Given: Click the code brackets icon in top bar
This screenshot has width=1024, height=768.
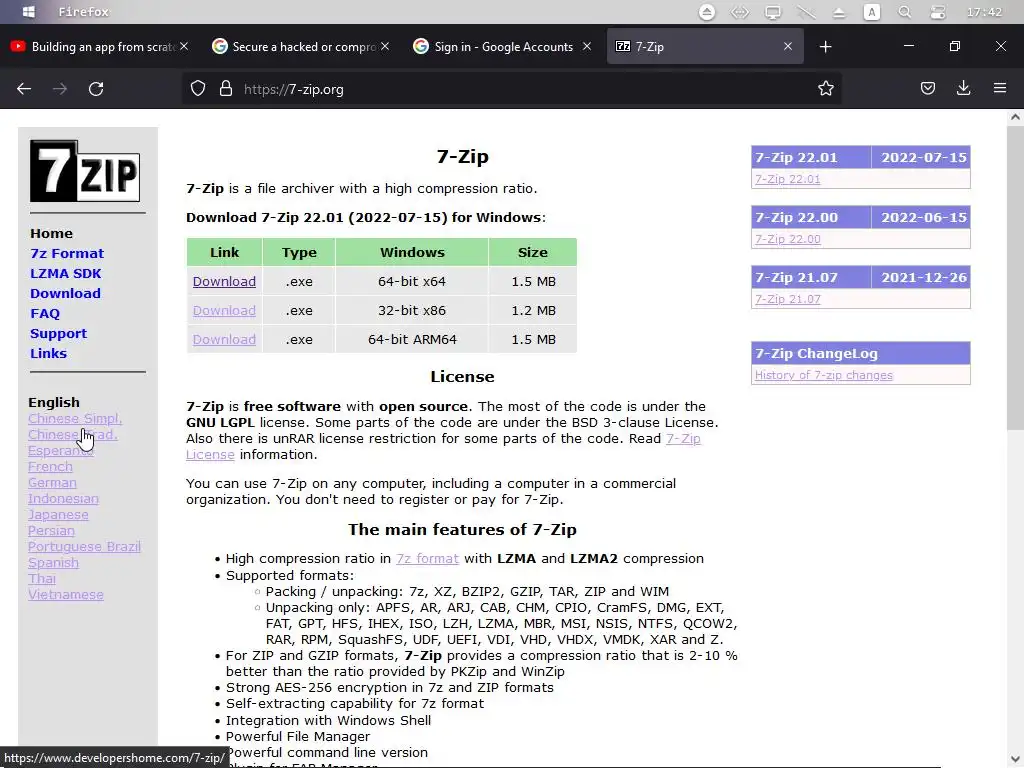Looking at the screenshot, I should click(x=739, y=12).
